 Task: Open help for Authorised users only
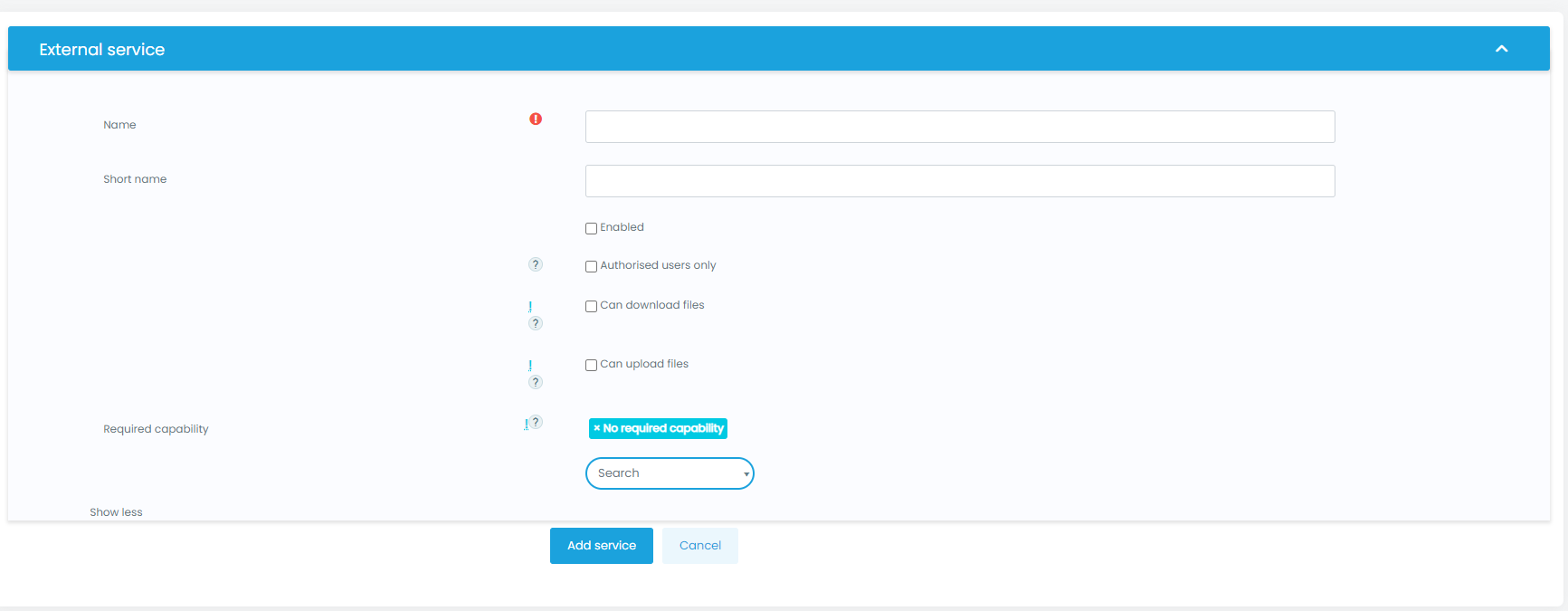pyautogui.click(x=536, y=264)
